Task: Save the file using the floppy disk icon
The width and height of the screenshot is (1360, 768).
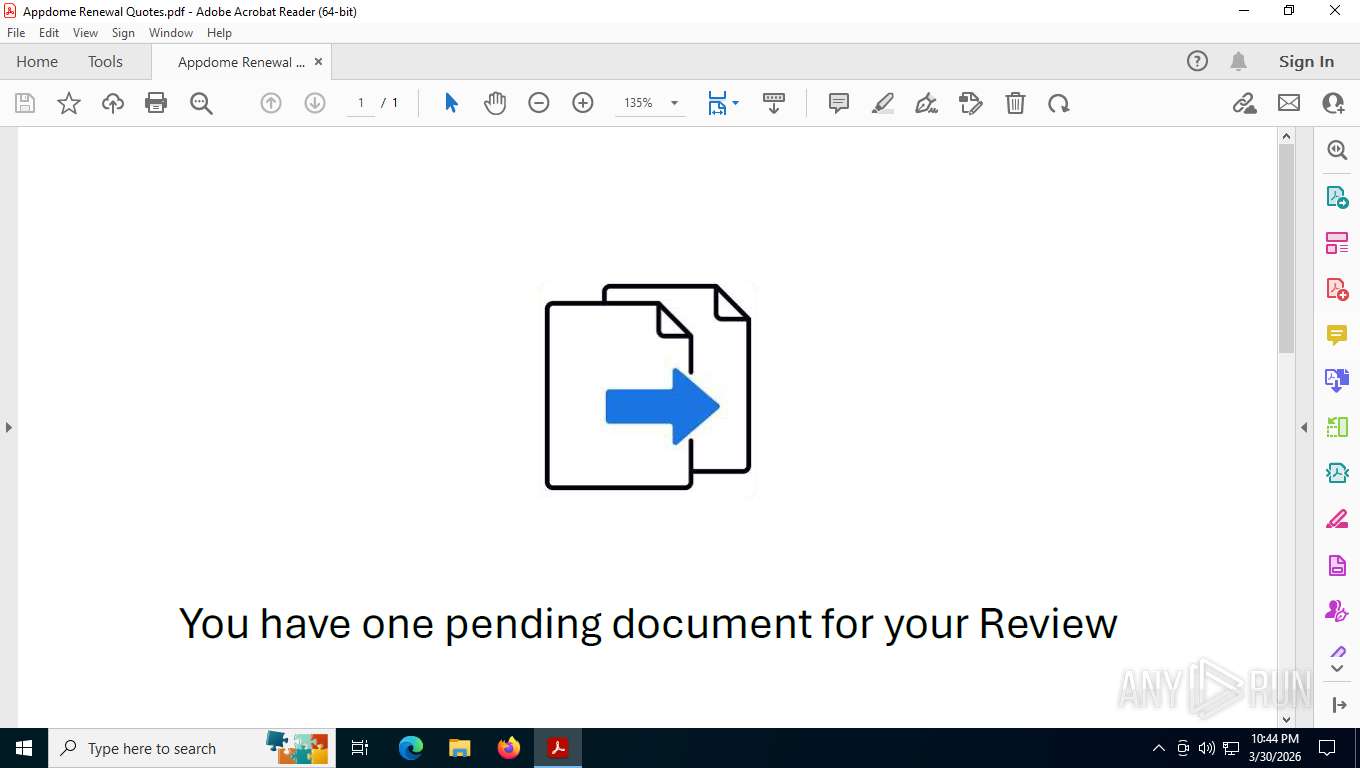Action: 25,103
